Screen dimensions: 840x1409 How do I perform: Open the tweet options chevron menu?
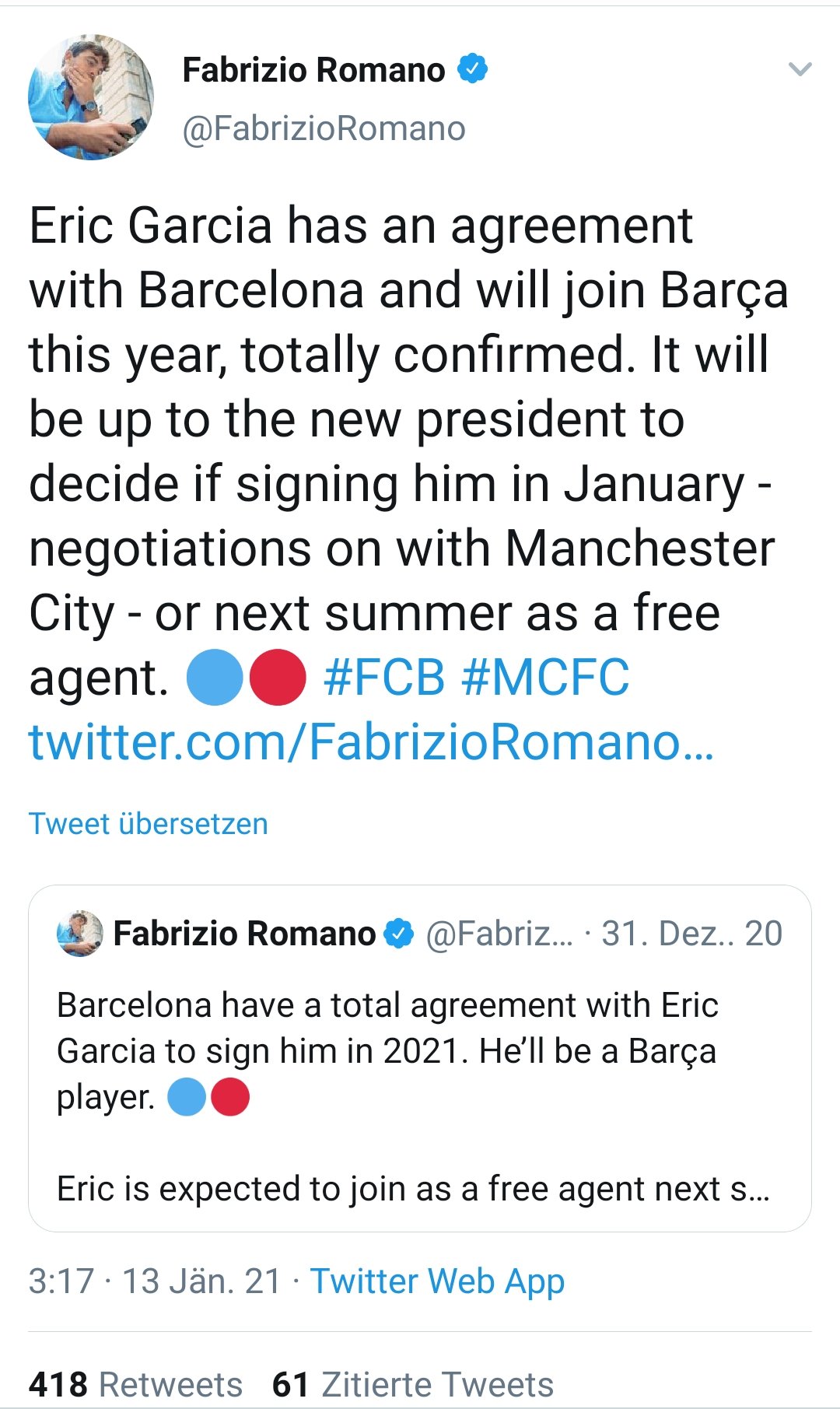click(800, 70)
